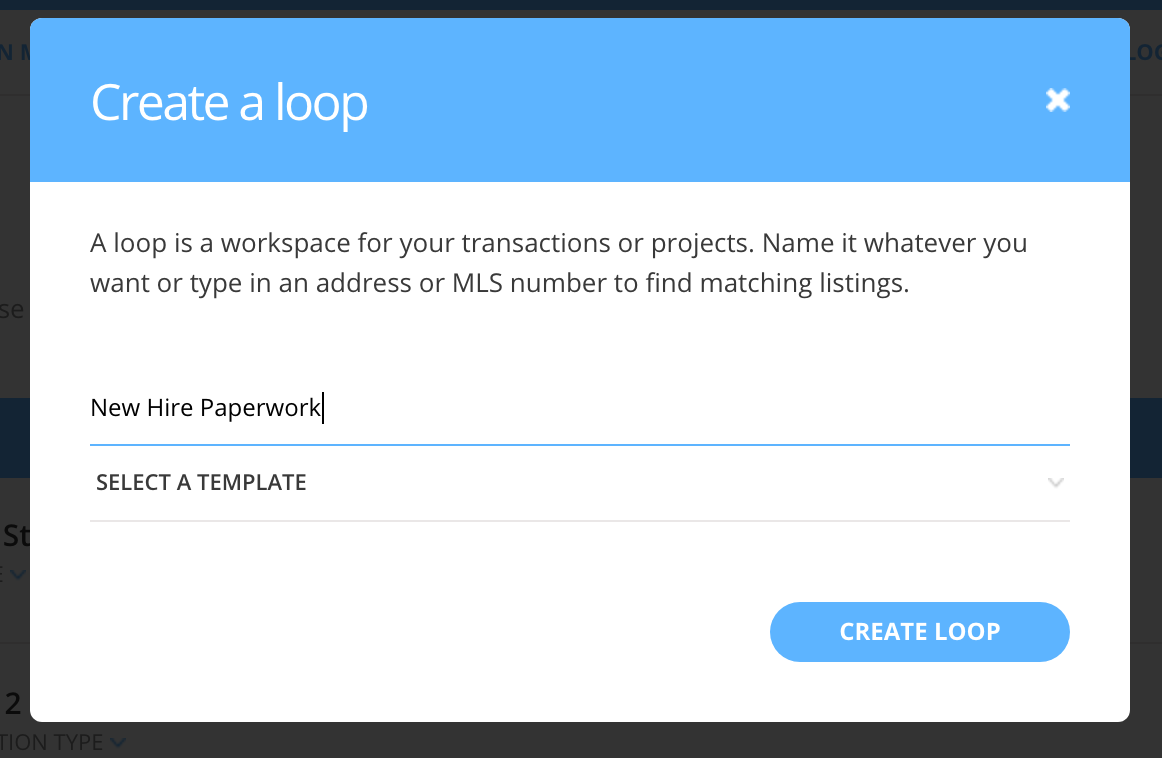Click the dark navy top bar
Screen dimensions: 1162x758
580,5
